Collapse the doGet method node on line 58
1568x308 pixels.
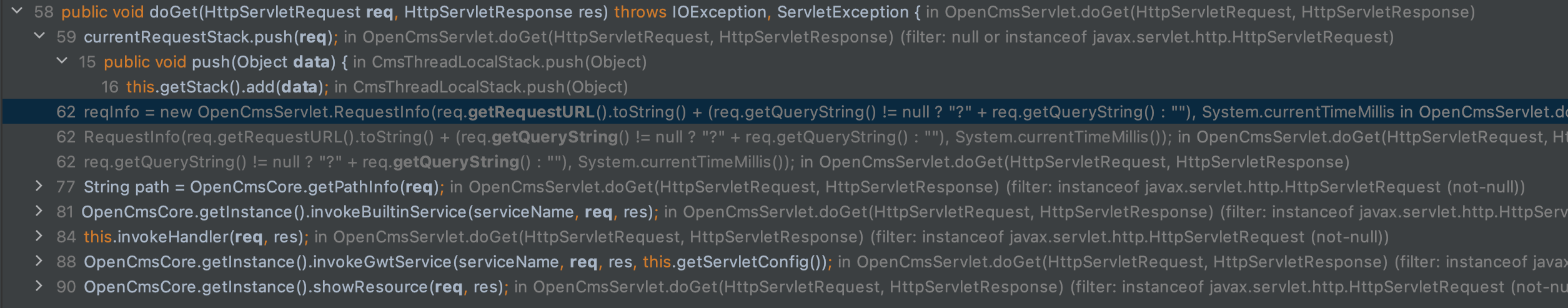tap(17, 11)
